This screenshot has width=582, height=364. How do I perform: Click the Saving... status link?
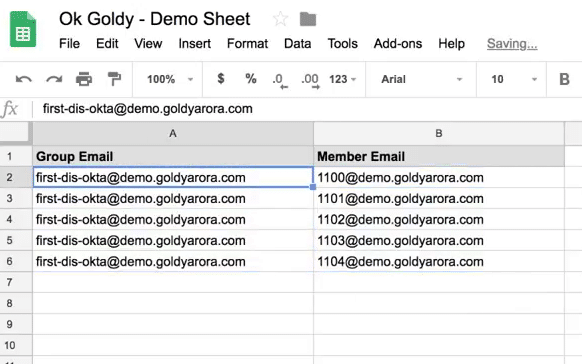click(512, 44)
